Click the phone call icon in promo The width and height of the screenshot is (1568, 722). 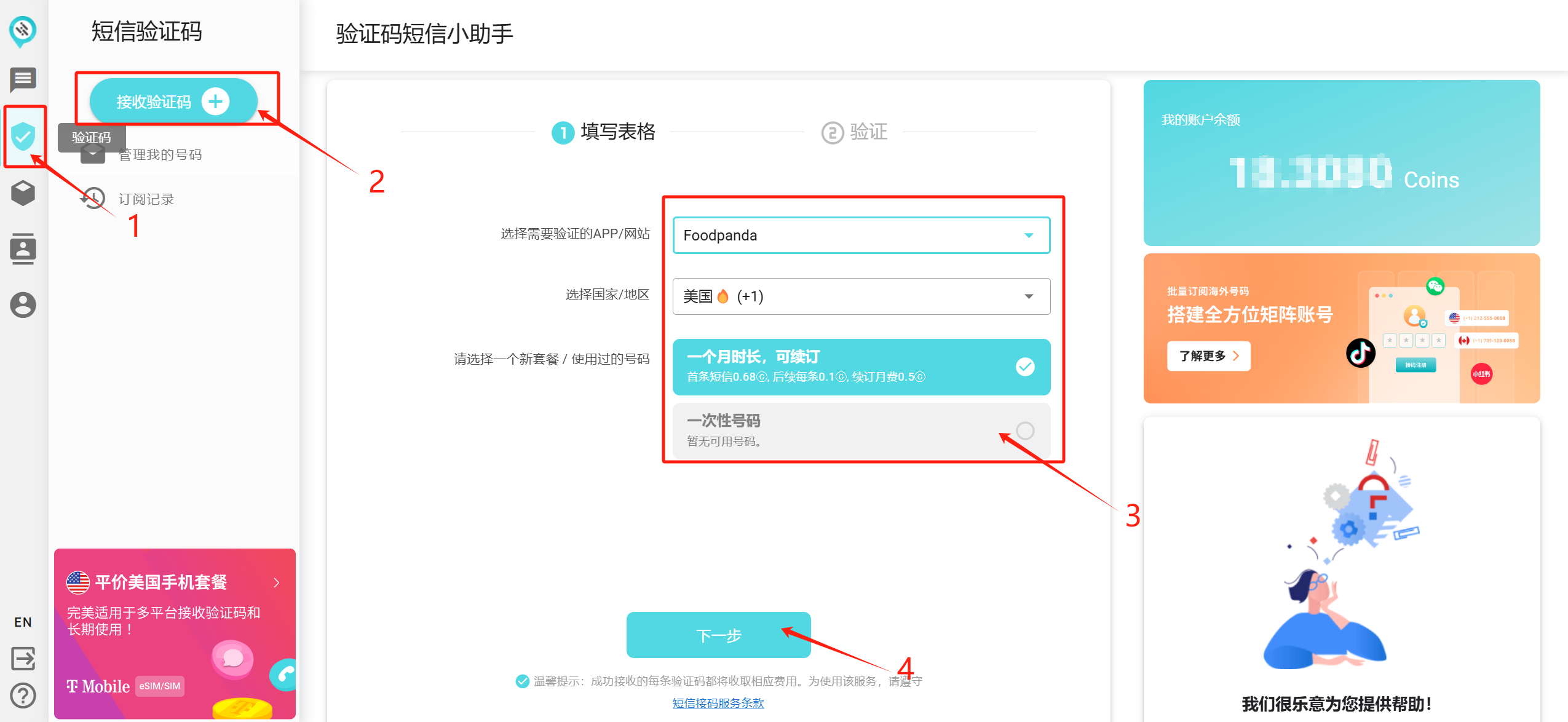click(x=283, y=675)
